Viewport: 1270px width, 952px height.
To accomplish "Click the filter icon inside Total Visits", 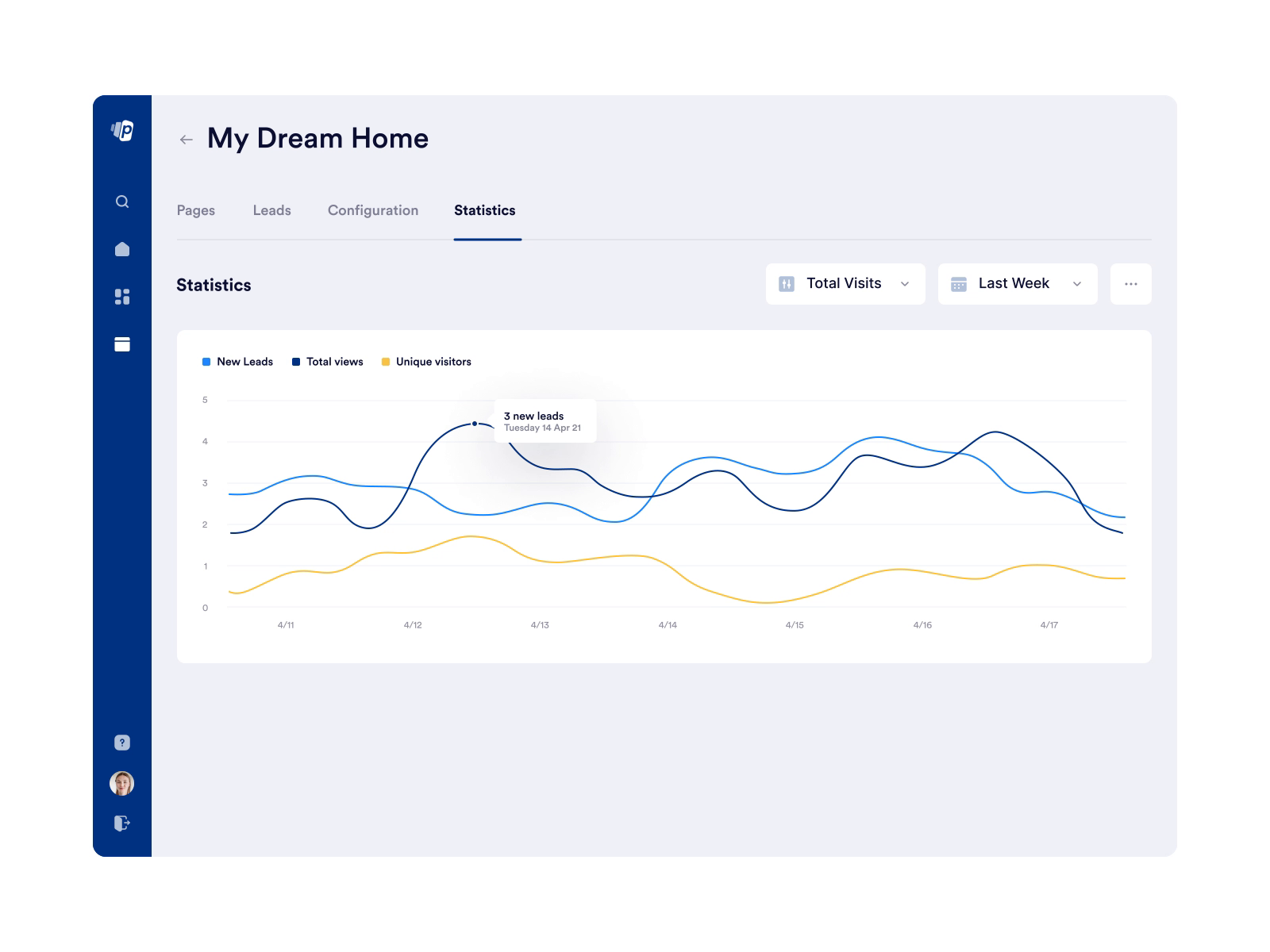I will coord(786,283).
